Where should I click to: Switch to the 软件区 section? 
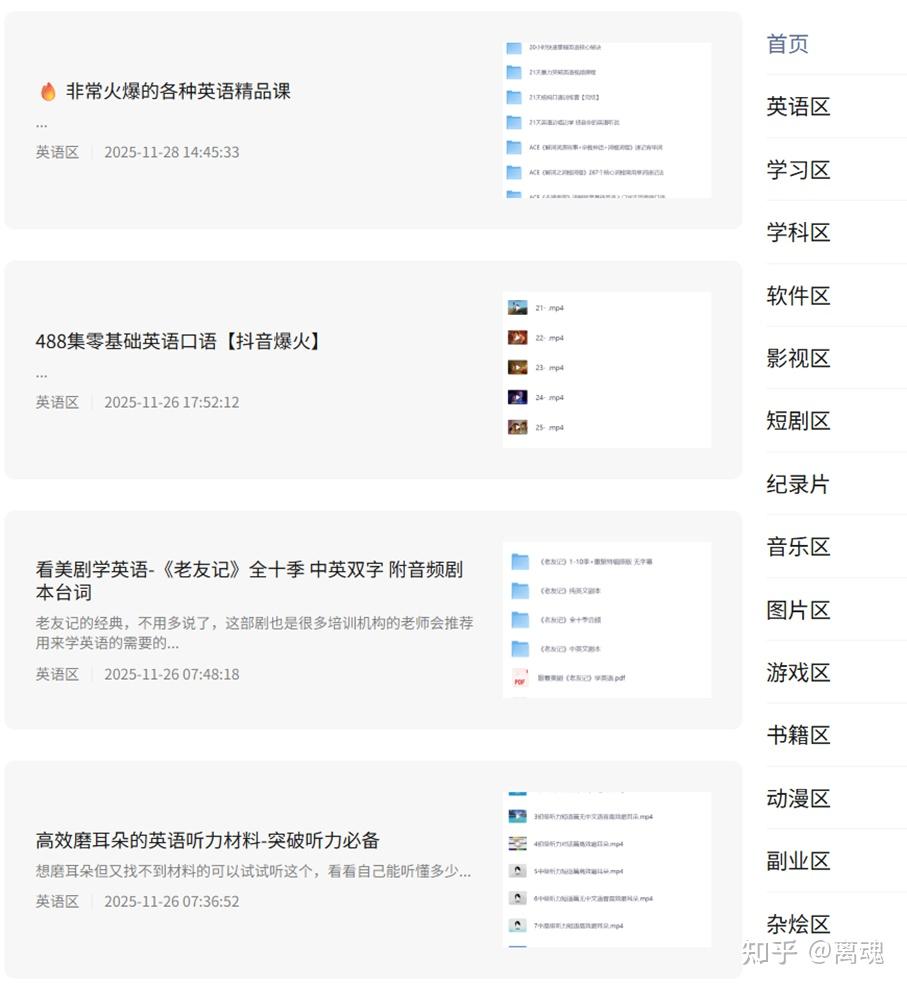798,295
